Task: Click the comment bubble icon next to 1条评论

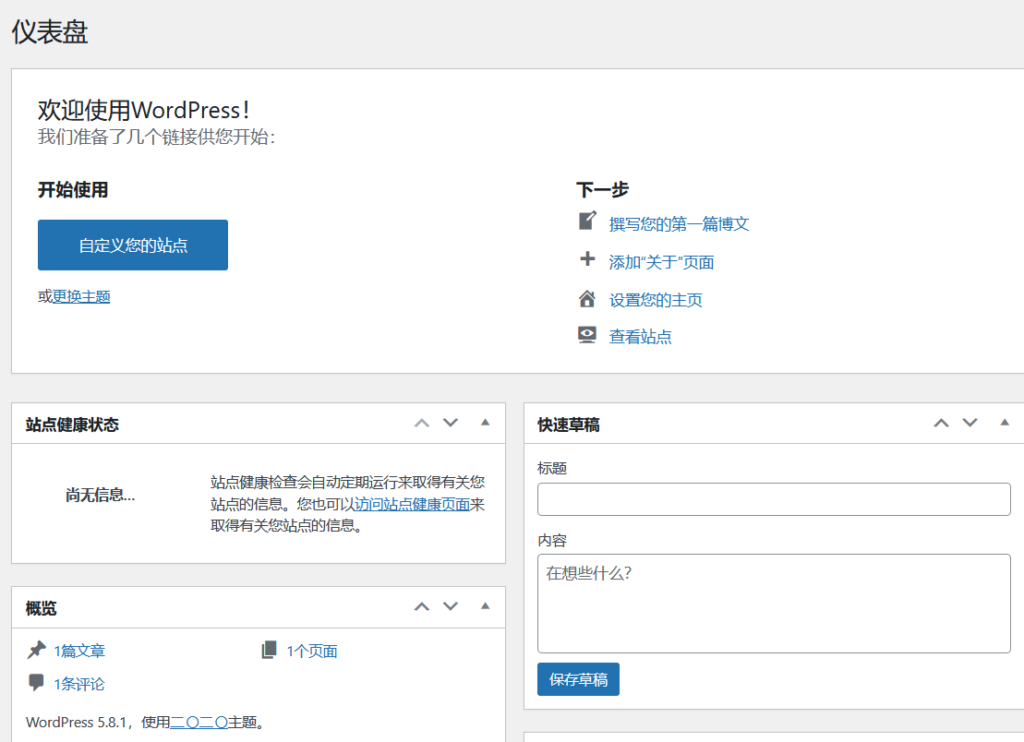Action: pos(36,683)
